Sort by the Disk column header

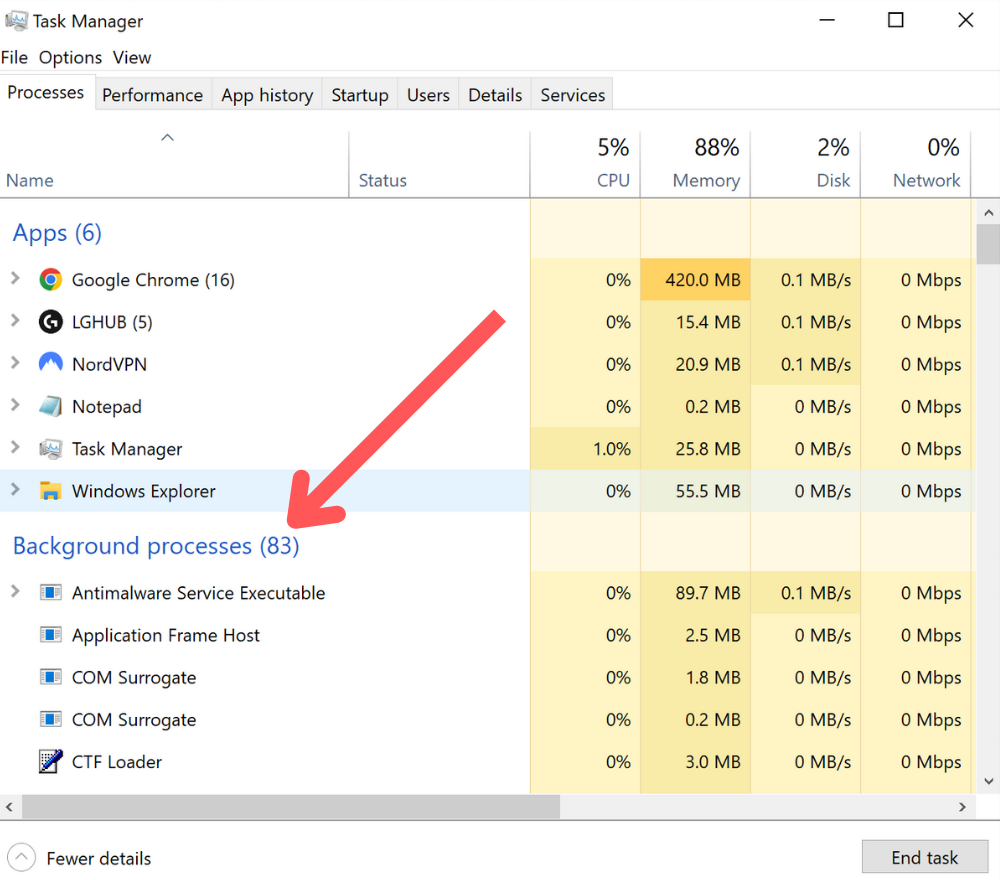point(805,164)
